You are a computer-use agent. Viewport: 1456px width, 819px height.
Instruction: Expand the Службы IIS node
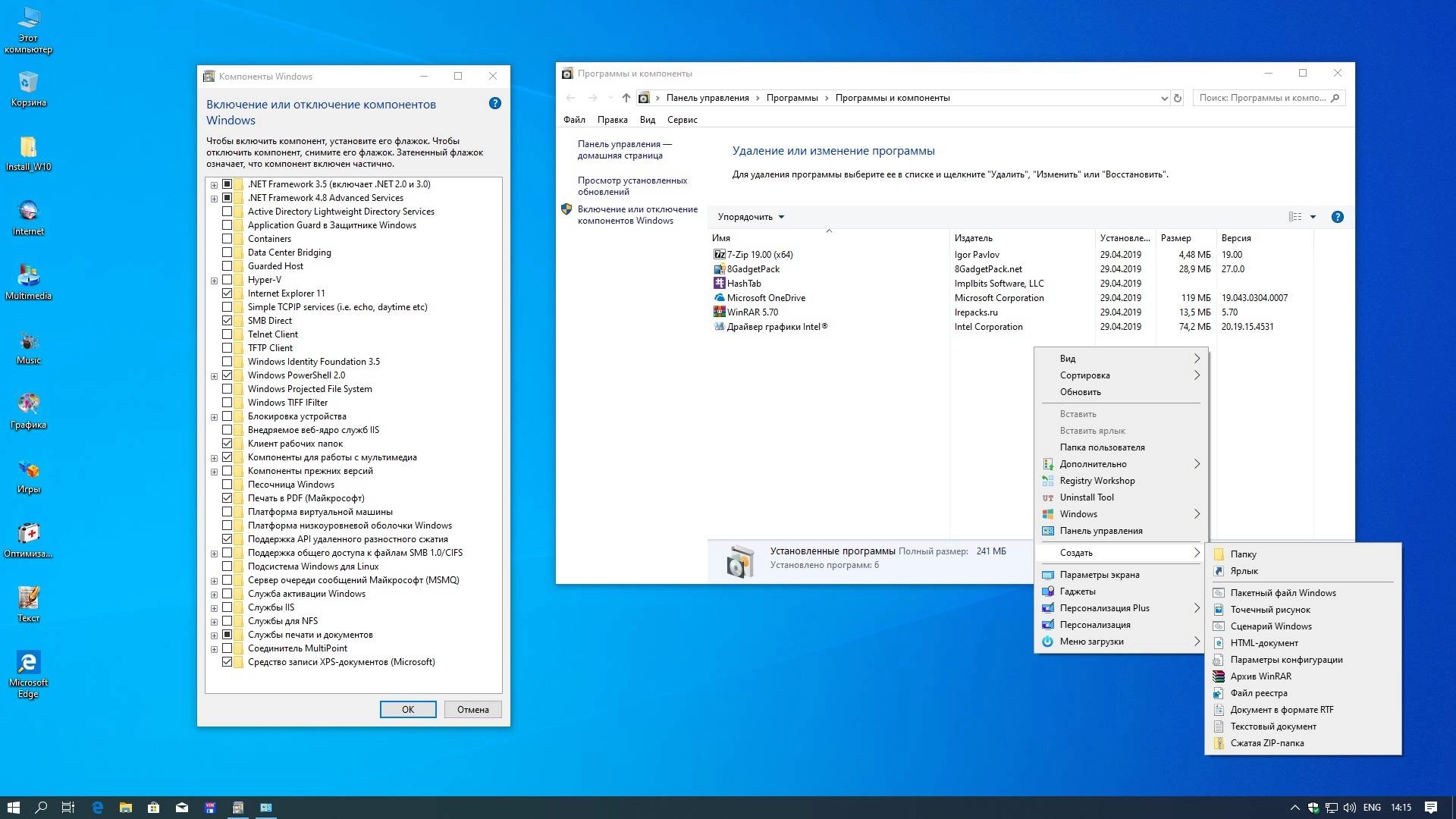[x=214, y=608]
